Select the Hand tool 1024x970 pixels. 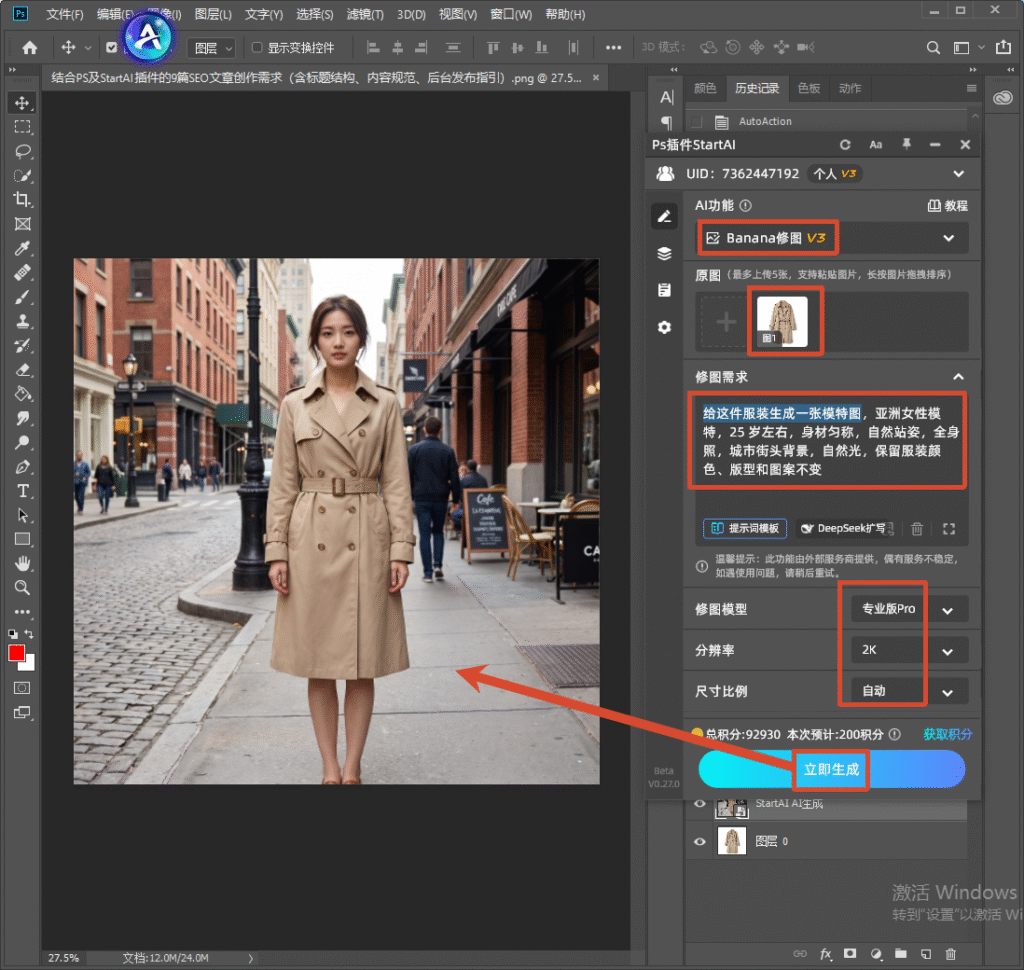(22, 563)
